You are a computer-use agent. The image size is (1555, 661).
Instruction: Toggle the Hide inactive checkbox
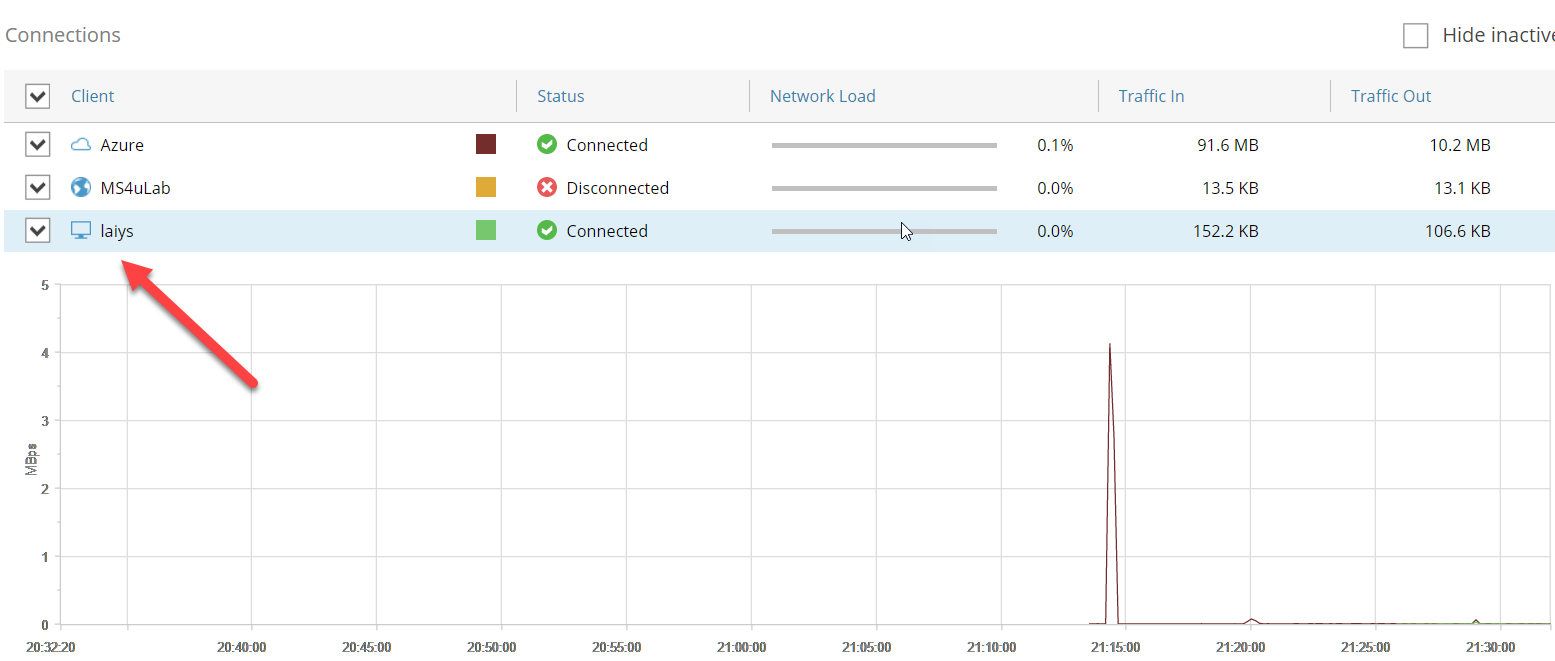point(1415,36)
